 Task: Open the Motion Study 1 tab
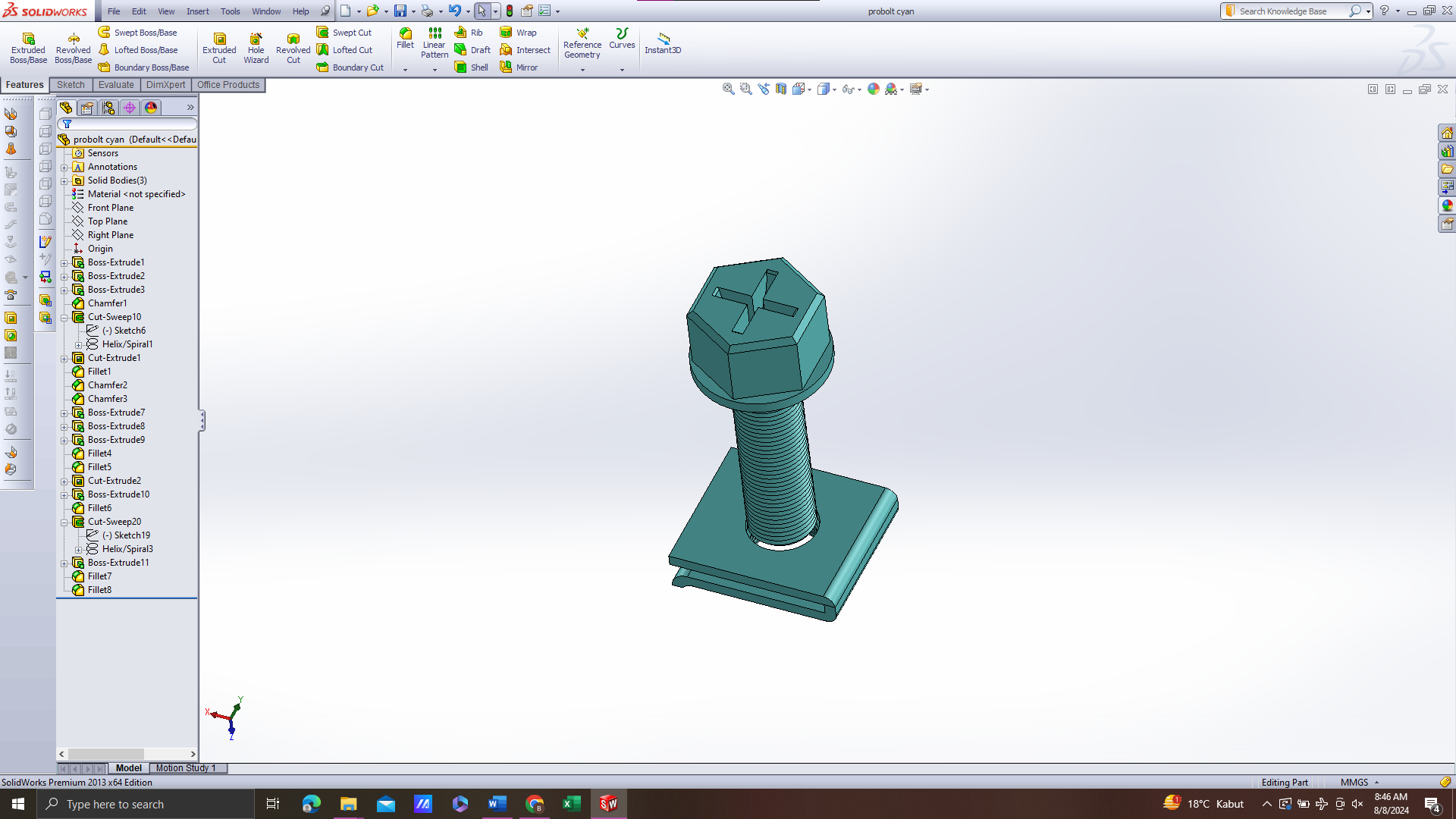pyautogui.click(x=186, y=768)
